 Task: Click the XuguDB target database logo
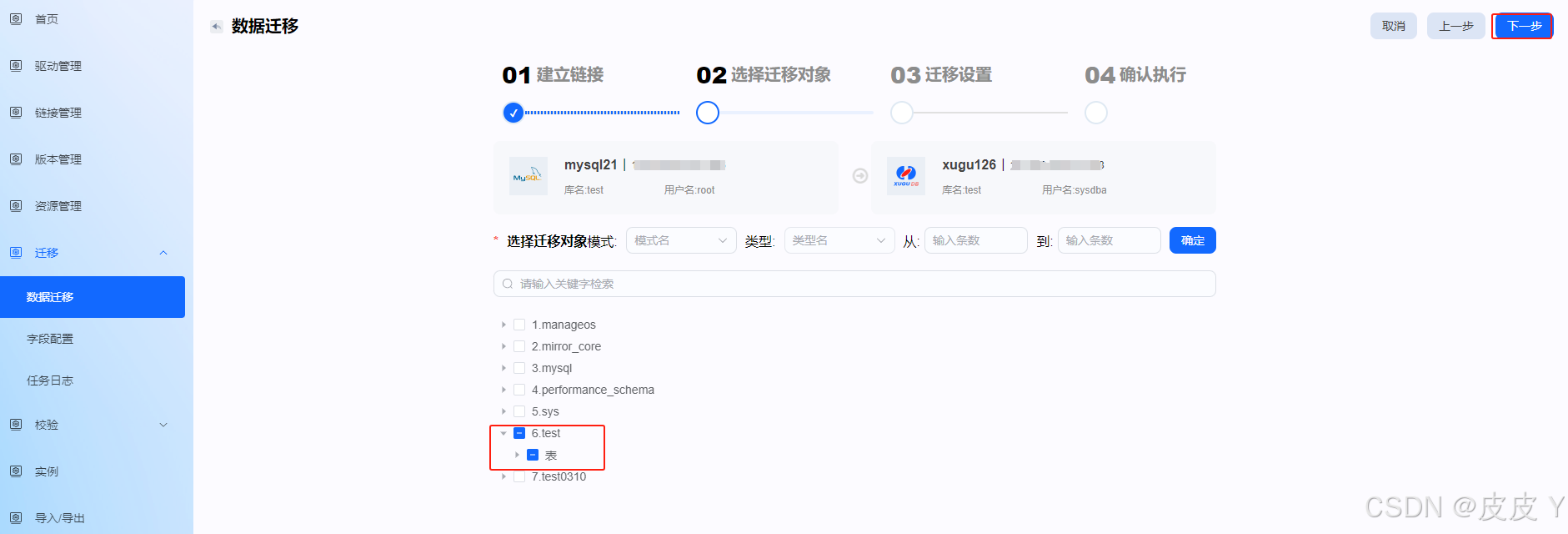(x=906, y=176)
